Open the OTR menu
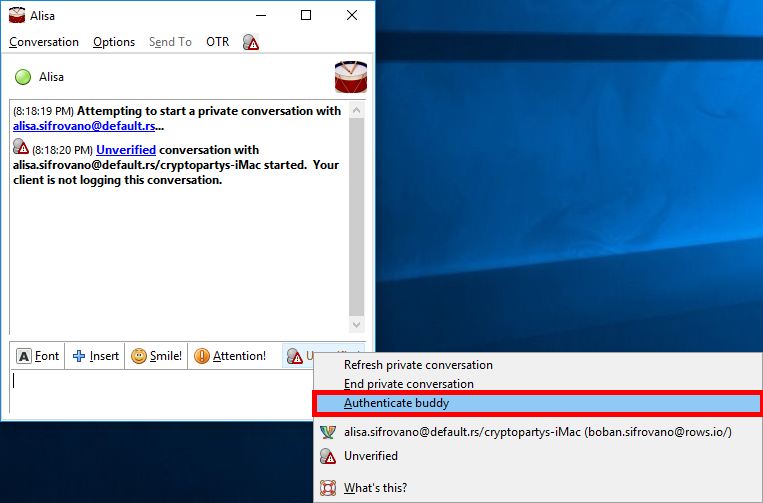The width and height of the screenshot is (763, 503). 218,42
